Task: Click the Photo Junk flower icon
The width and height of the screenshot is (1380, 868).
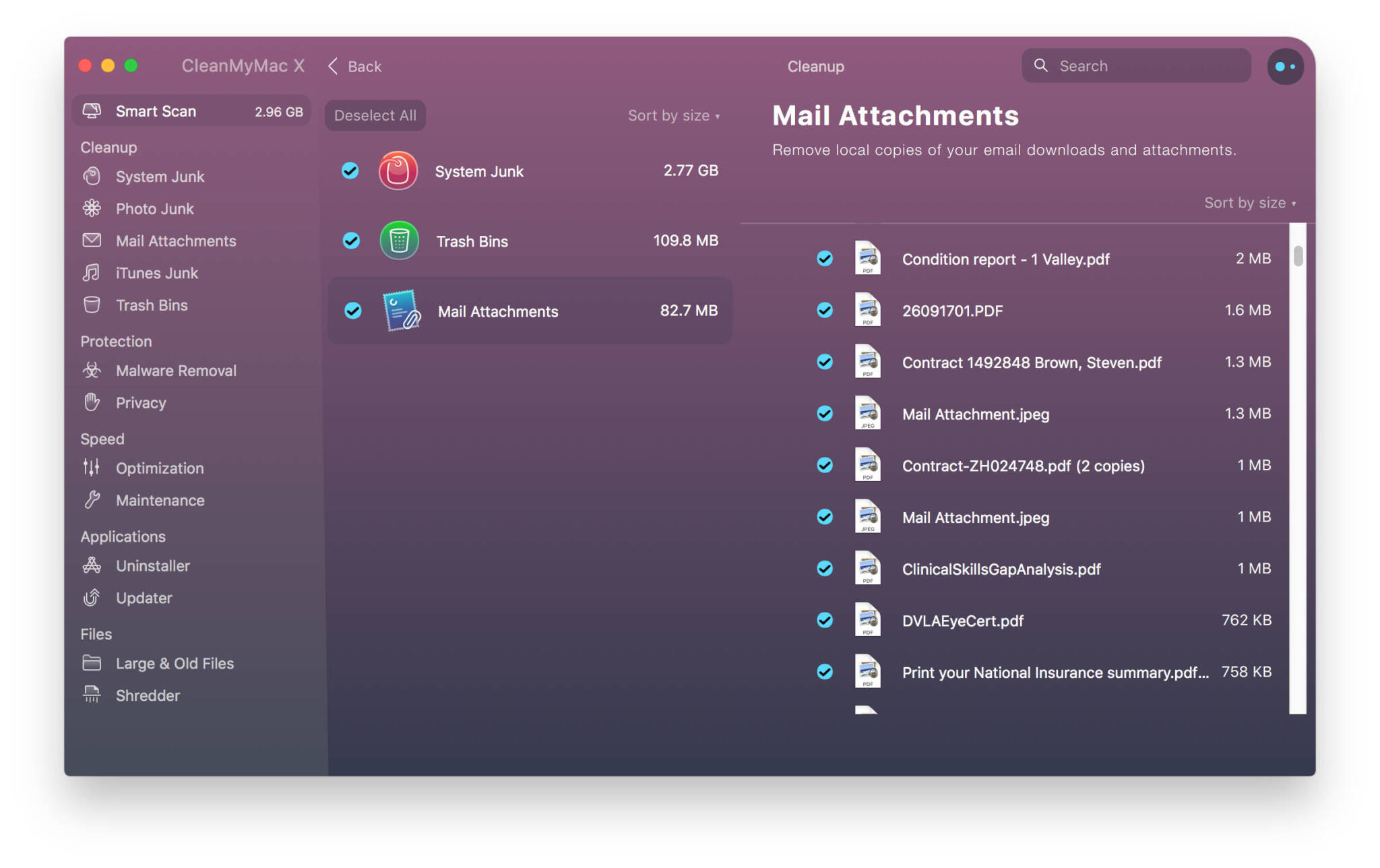Action: click(92, 208)
